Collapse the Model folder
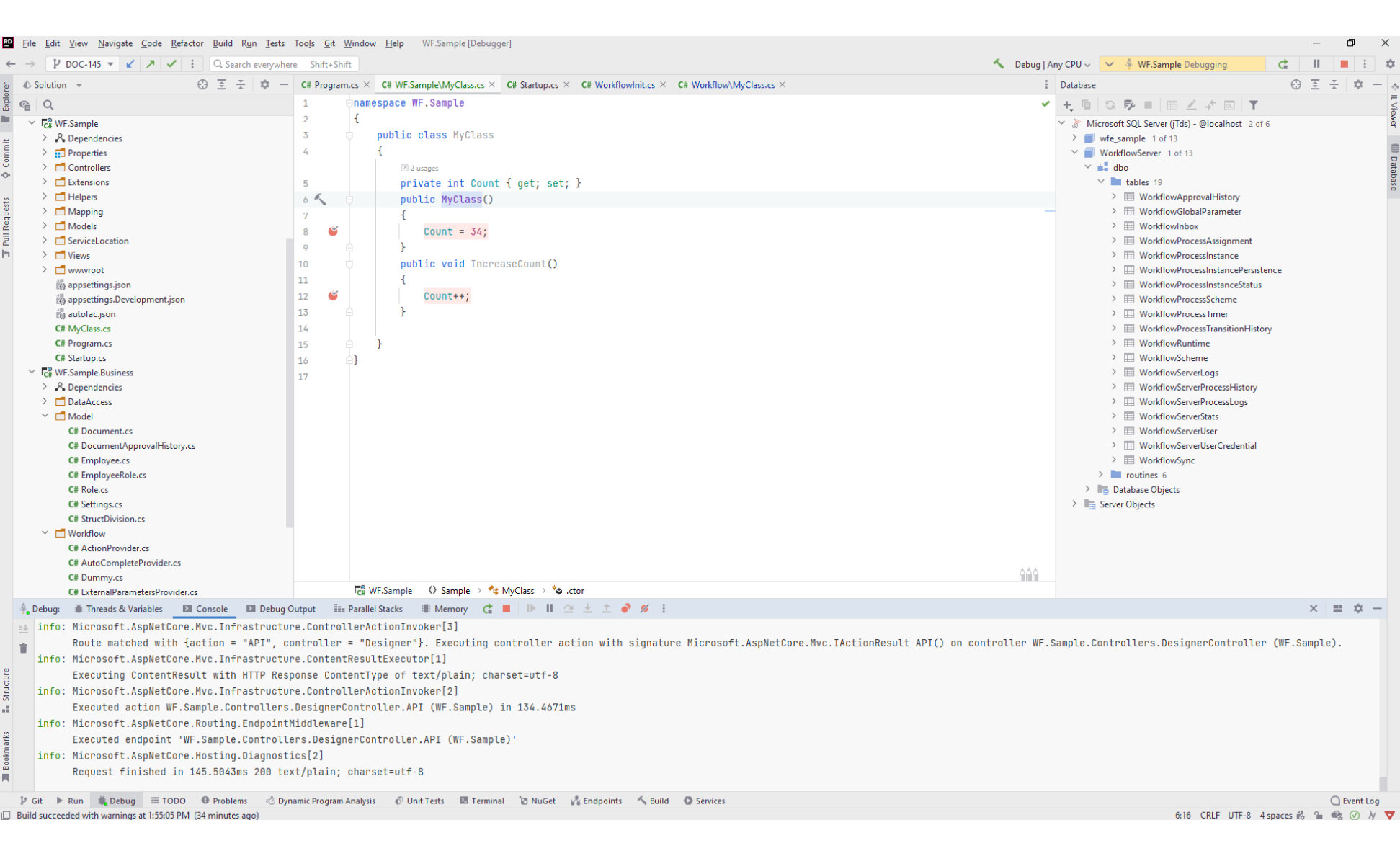 pos(45,416)
